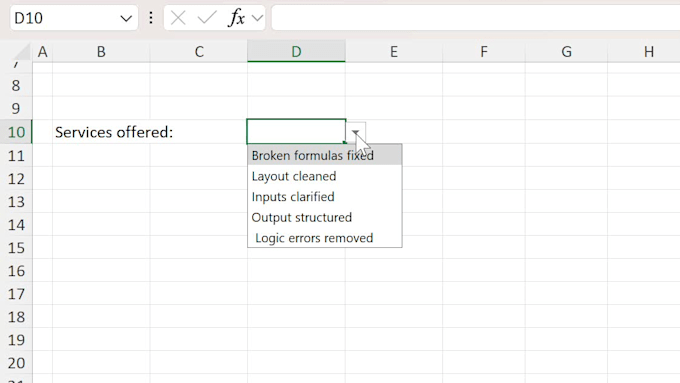This screenshot has height=383, width=680.
Task: Select column G header
Action: 566,52
